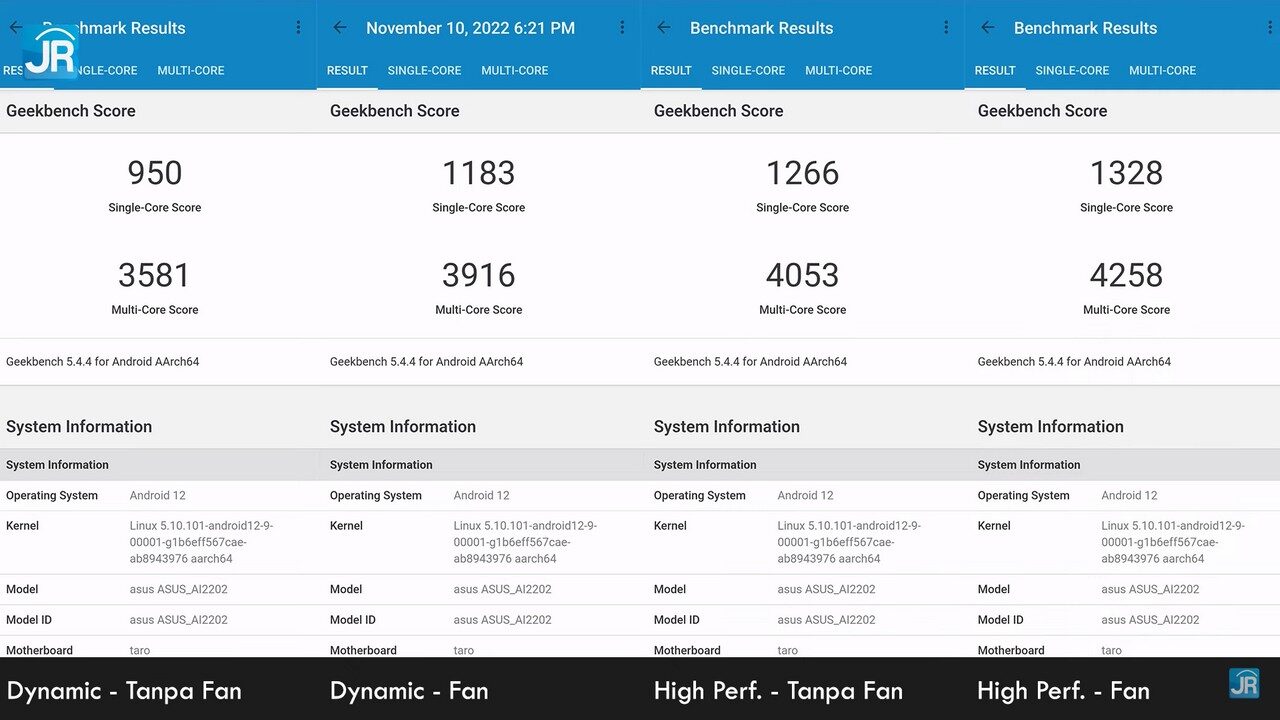Open the more options menu above the 1328 score

point(1270,28)
